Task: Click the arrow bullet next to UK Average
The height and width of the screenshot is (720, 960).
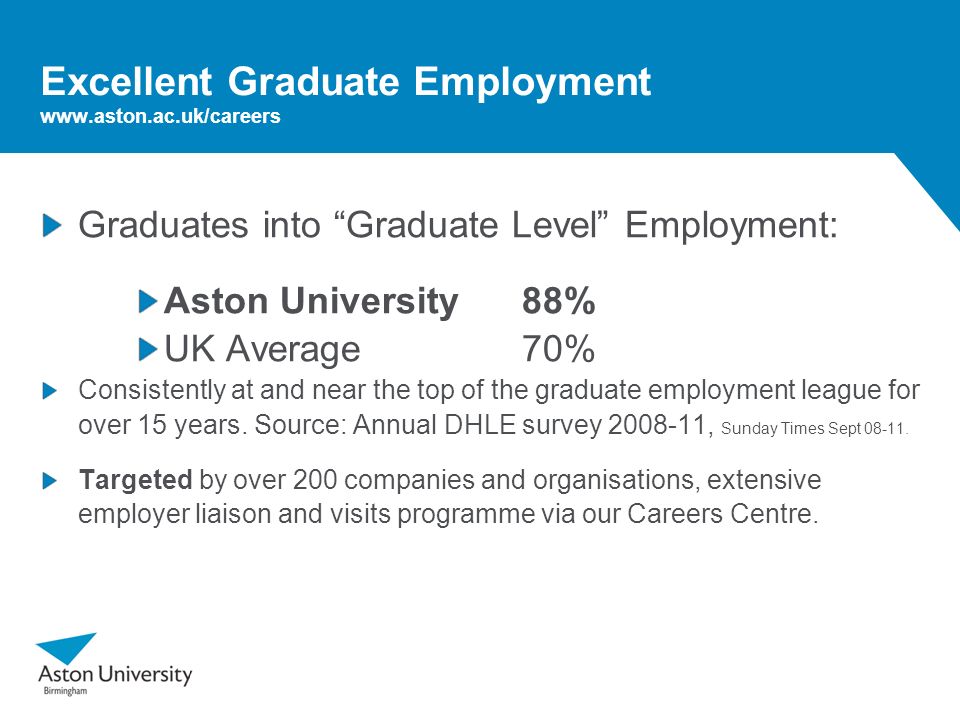Action: 148,350
